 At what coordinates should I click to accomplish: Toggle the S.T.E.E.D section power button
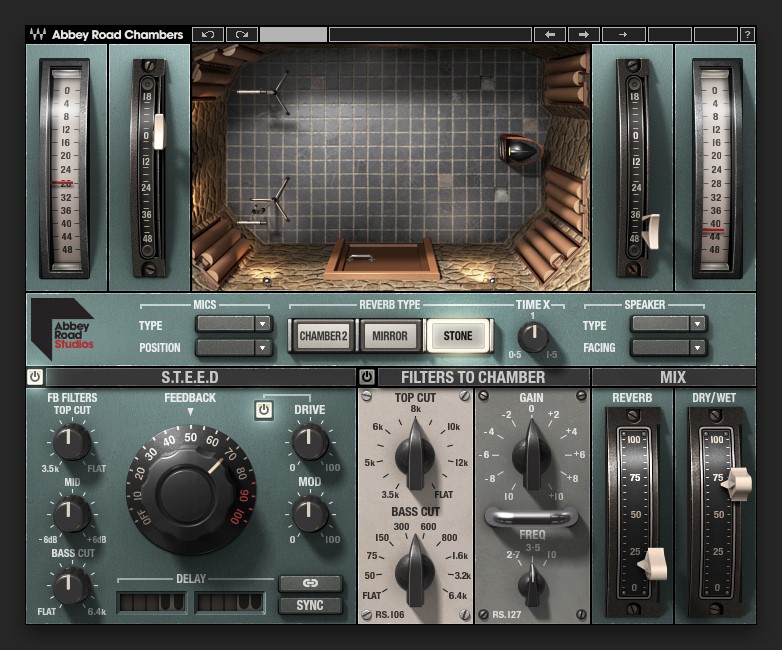point(35,377)
